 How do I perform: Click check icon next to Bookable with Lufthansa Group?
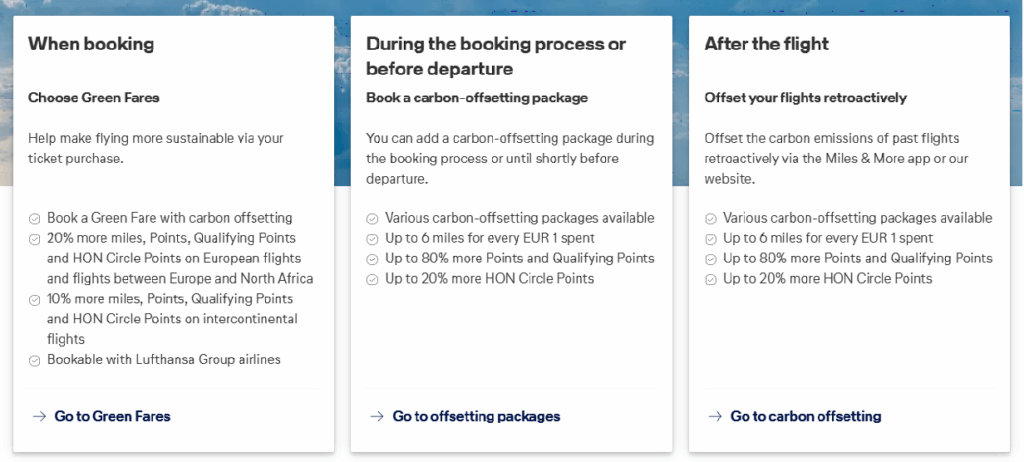35,361
